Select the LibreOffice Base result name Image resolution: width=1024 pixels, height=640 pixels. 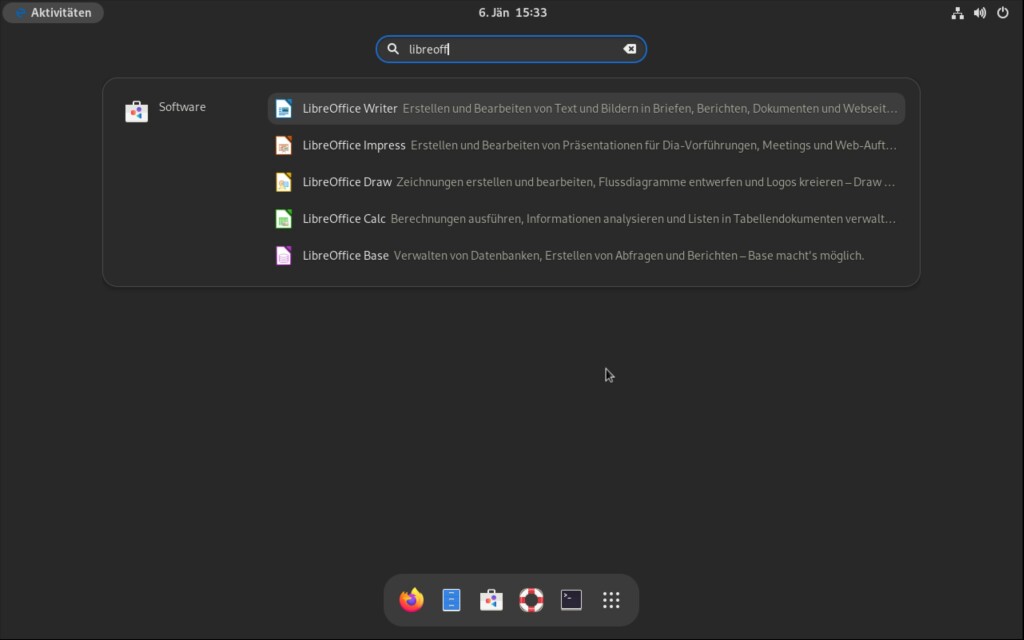(x=345, y=255)
